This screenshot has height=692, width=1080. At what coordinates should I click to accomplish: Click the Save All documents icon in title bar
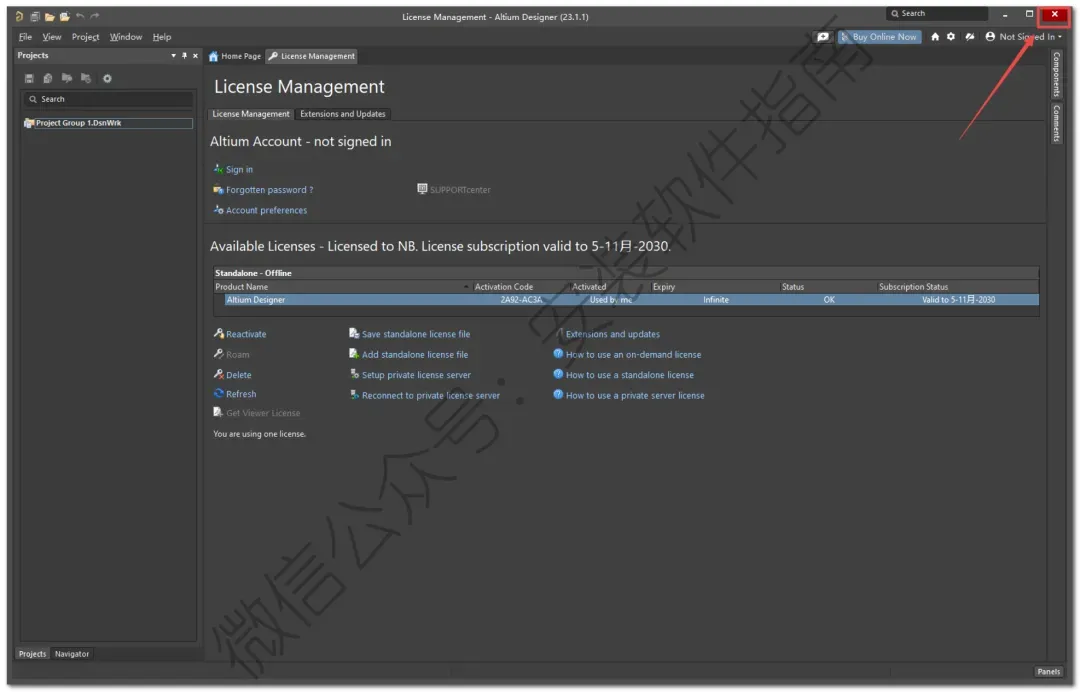coord(34,16)
